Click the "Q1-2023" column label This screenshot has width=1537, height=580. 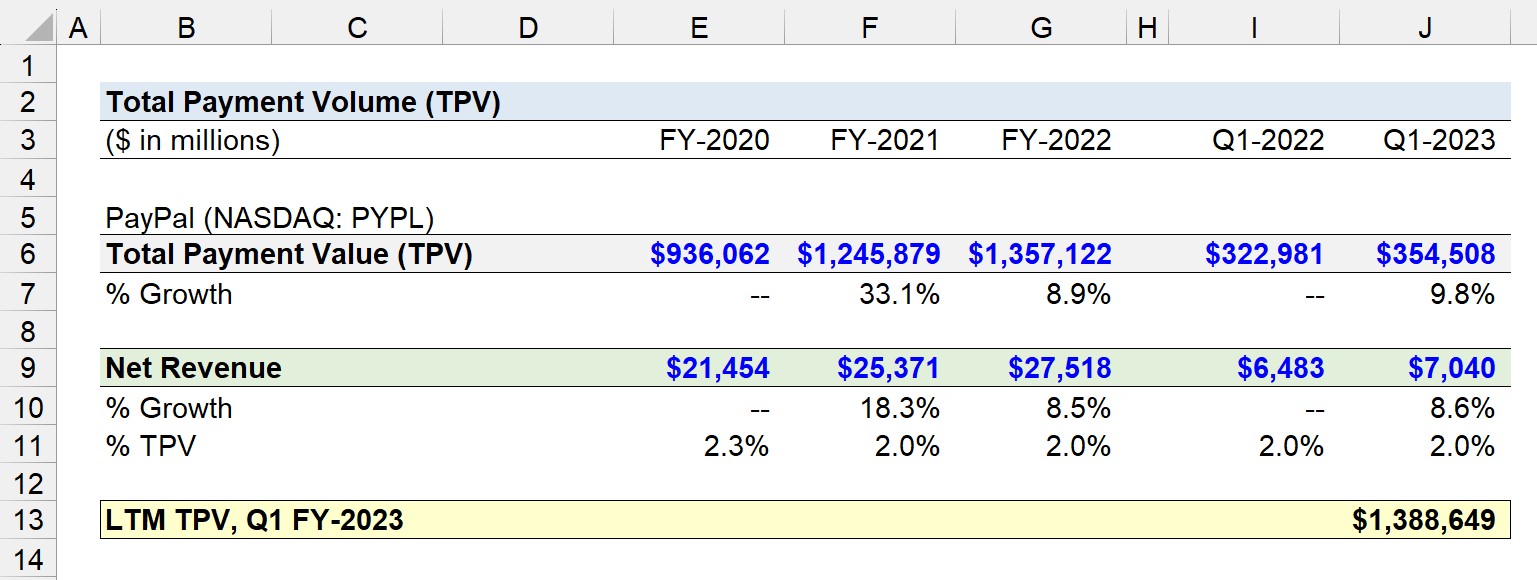point(1439,140)
